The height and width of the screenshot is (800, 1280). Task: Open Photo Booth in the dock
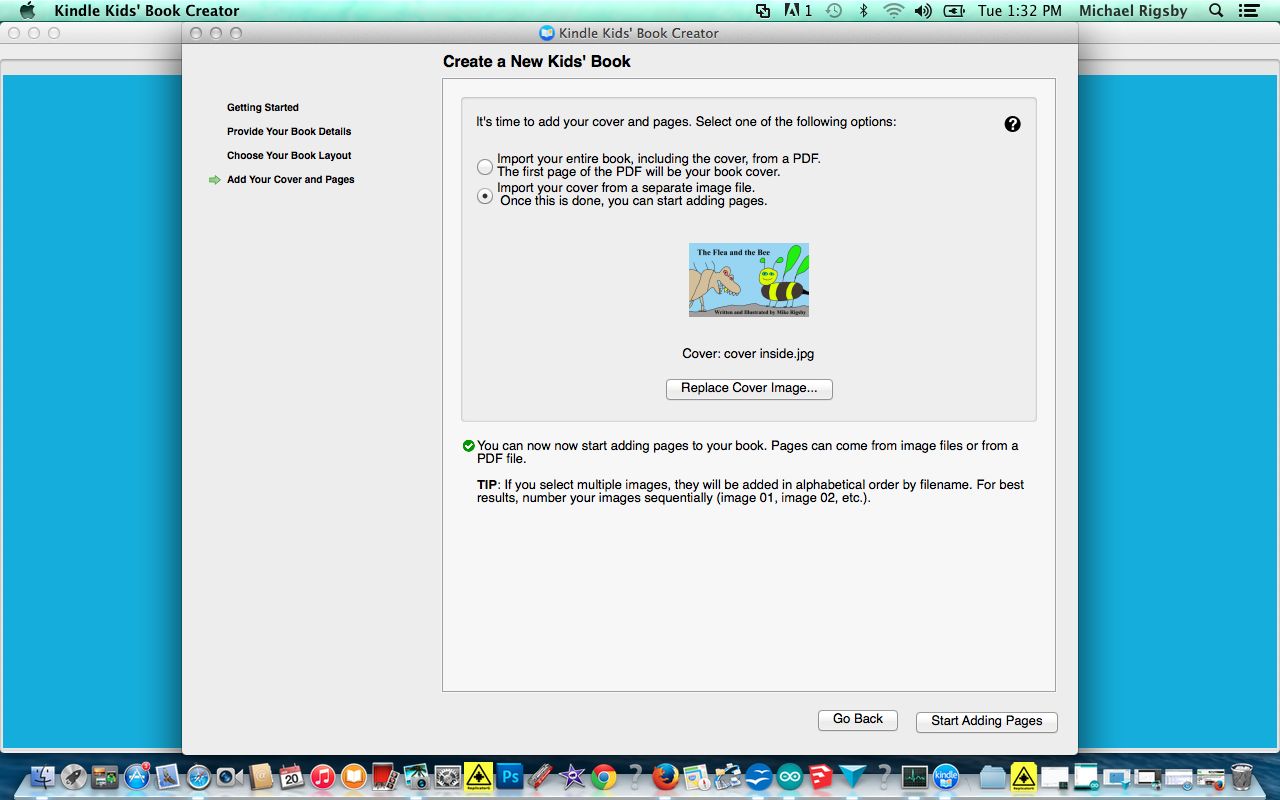pos(385,776)
